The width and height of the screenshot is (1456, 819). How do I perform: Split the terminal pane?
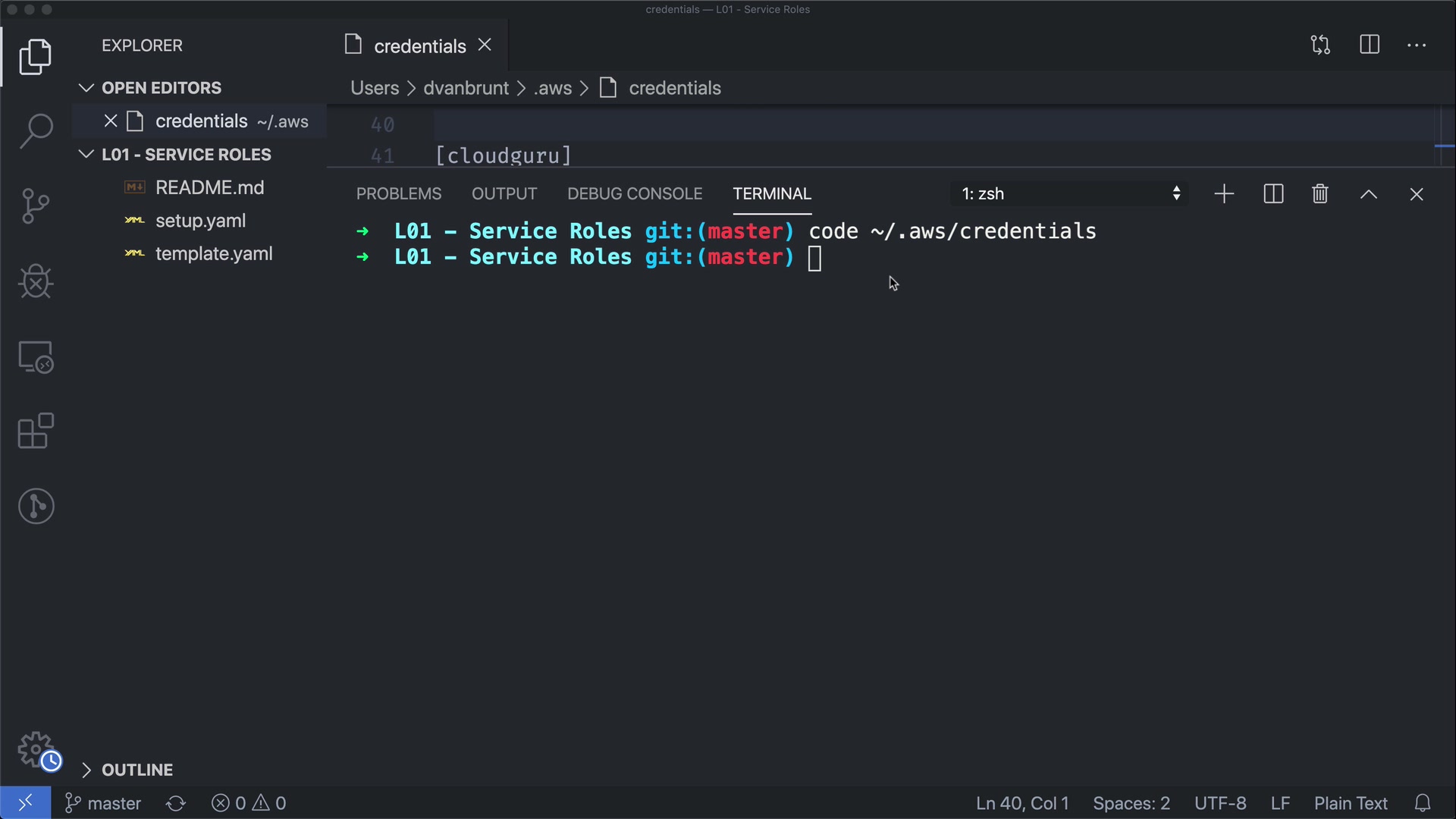pos(1273,194)
